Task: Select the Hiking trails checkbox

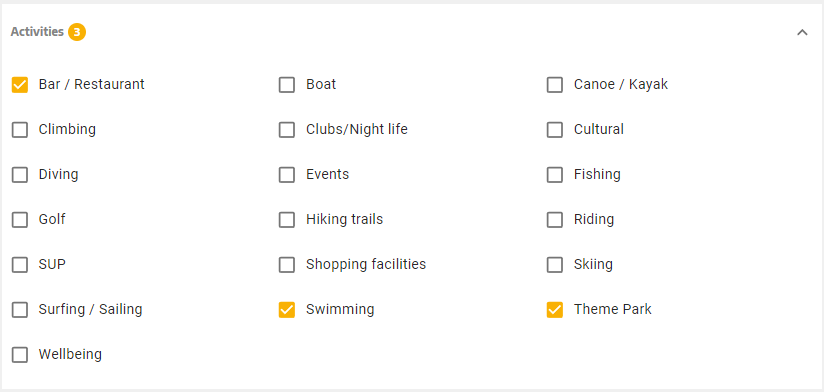Action: coord(287,220)
